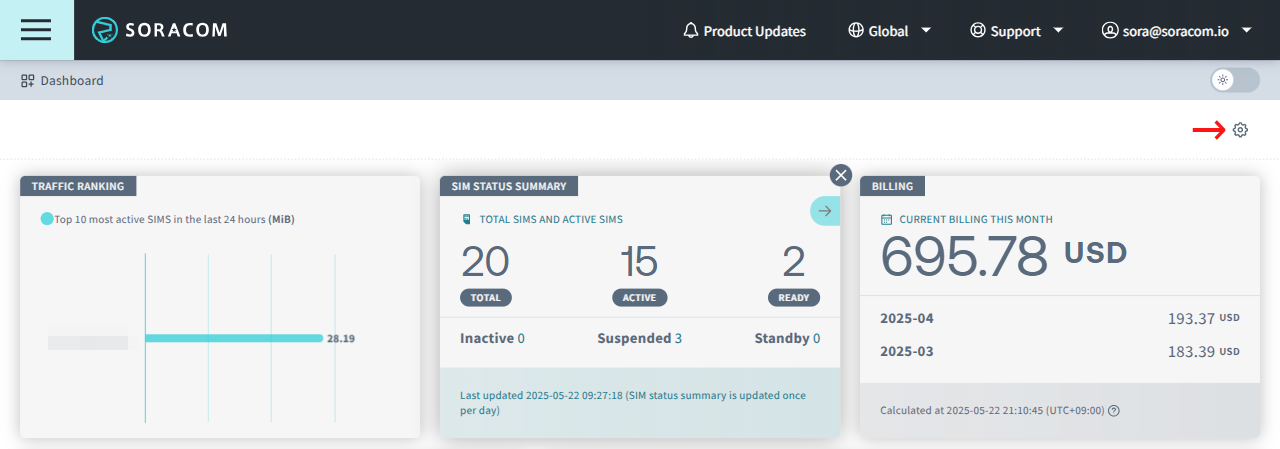Click the calendar icon by Current Billing
Screen dimensions: 1280x449
[886, 219]
